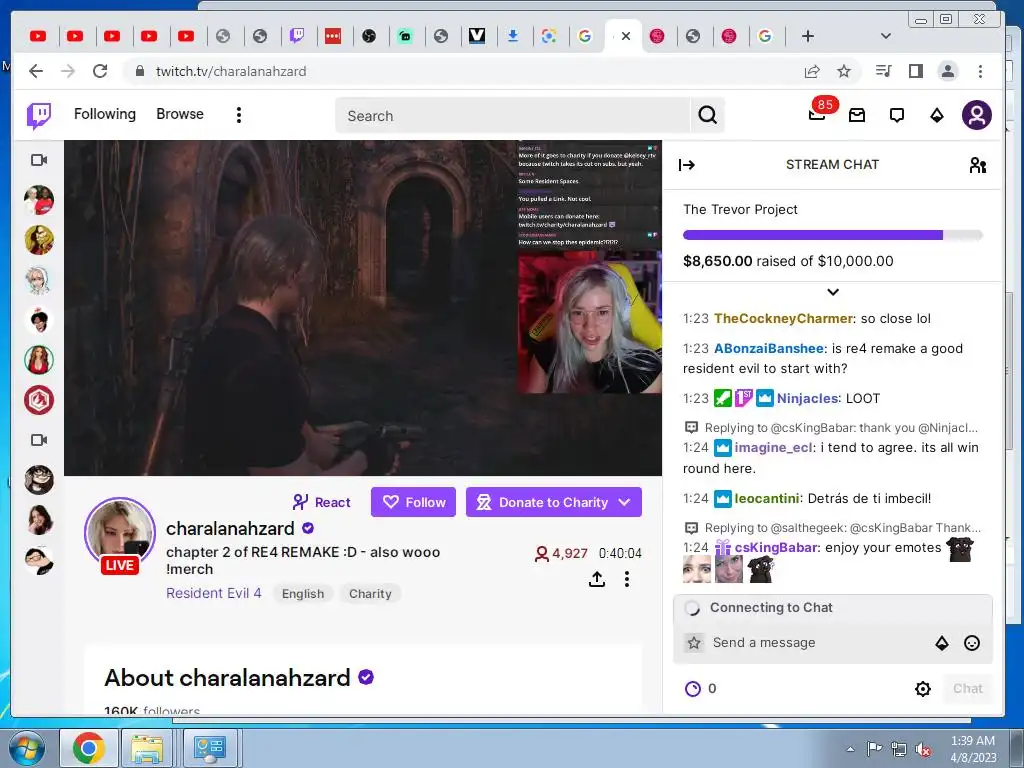Click the Get Bits diamond icon in top bar

pos(936,116)
